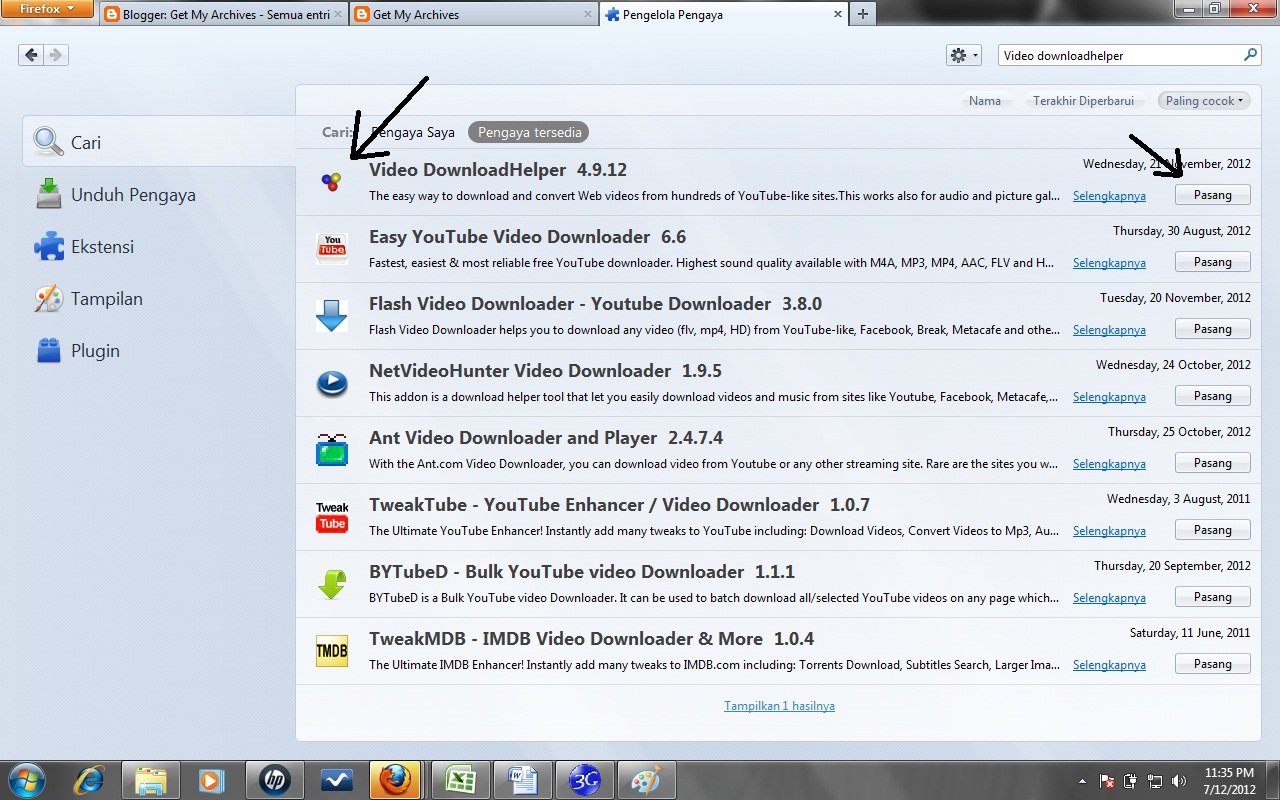The image size is (1280, 800).
Task: Open Selengkapnya link for Ant Video Downloader
Action: tap(1109, 464)
